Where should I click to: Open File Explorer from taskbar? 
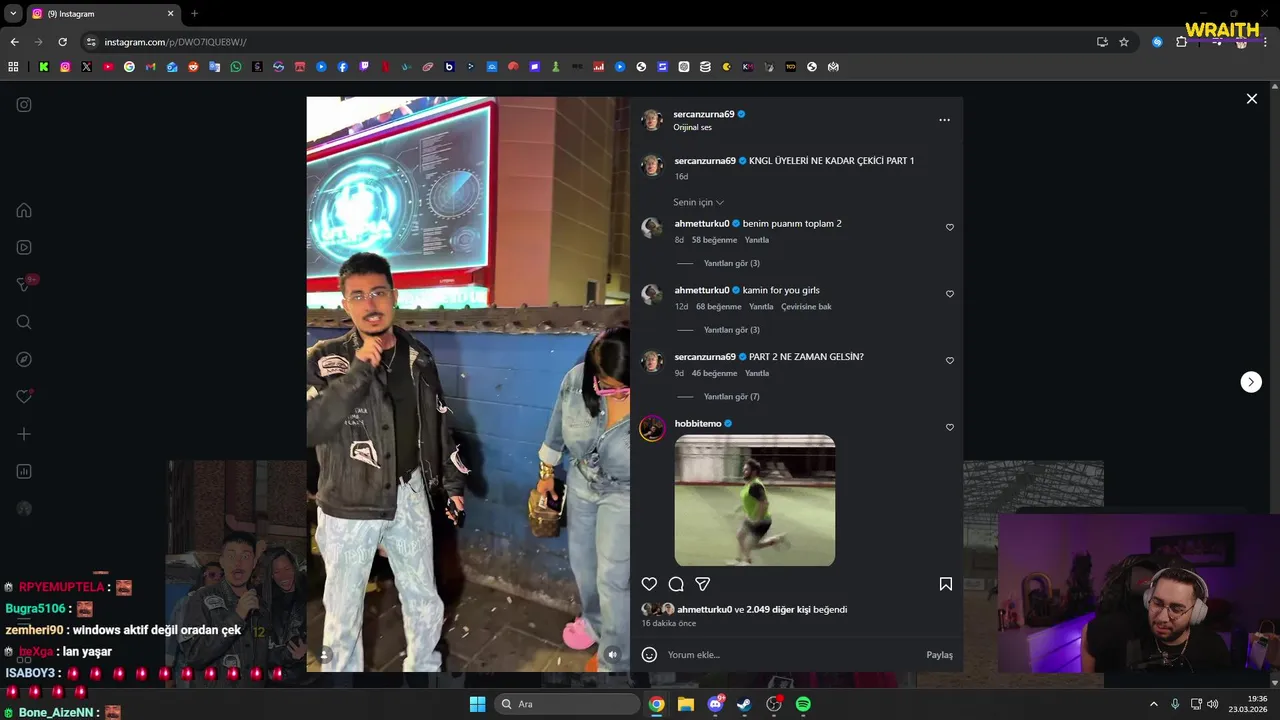[686, 704]
